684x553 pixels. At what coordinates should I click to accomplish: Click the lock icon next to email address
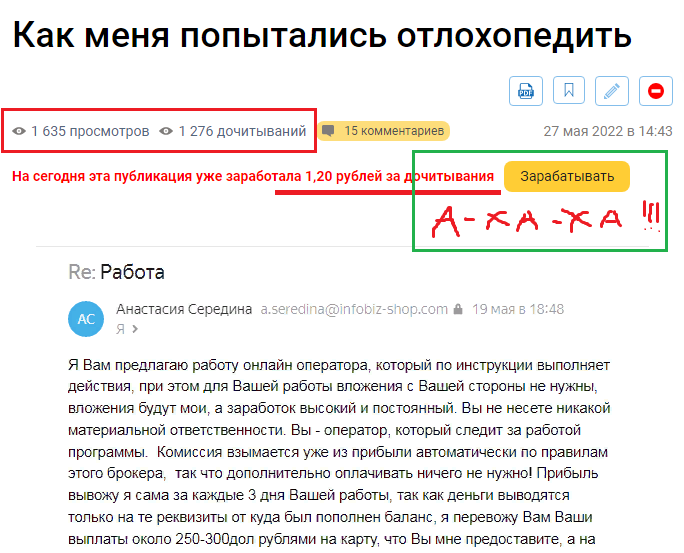tap(458, 309)
